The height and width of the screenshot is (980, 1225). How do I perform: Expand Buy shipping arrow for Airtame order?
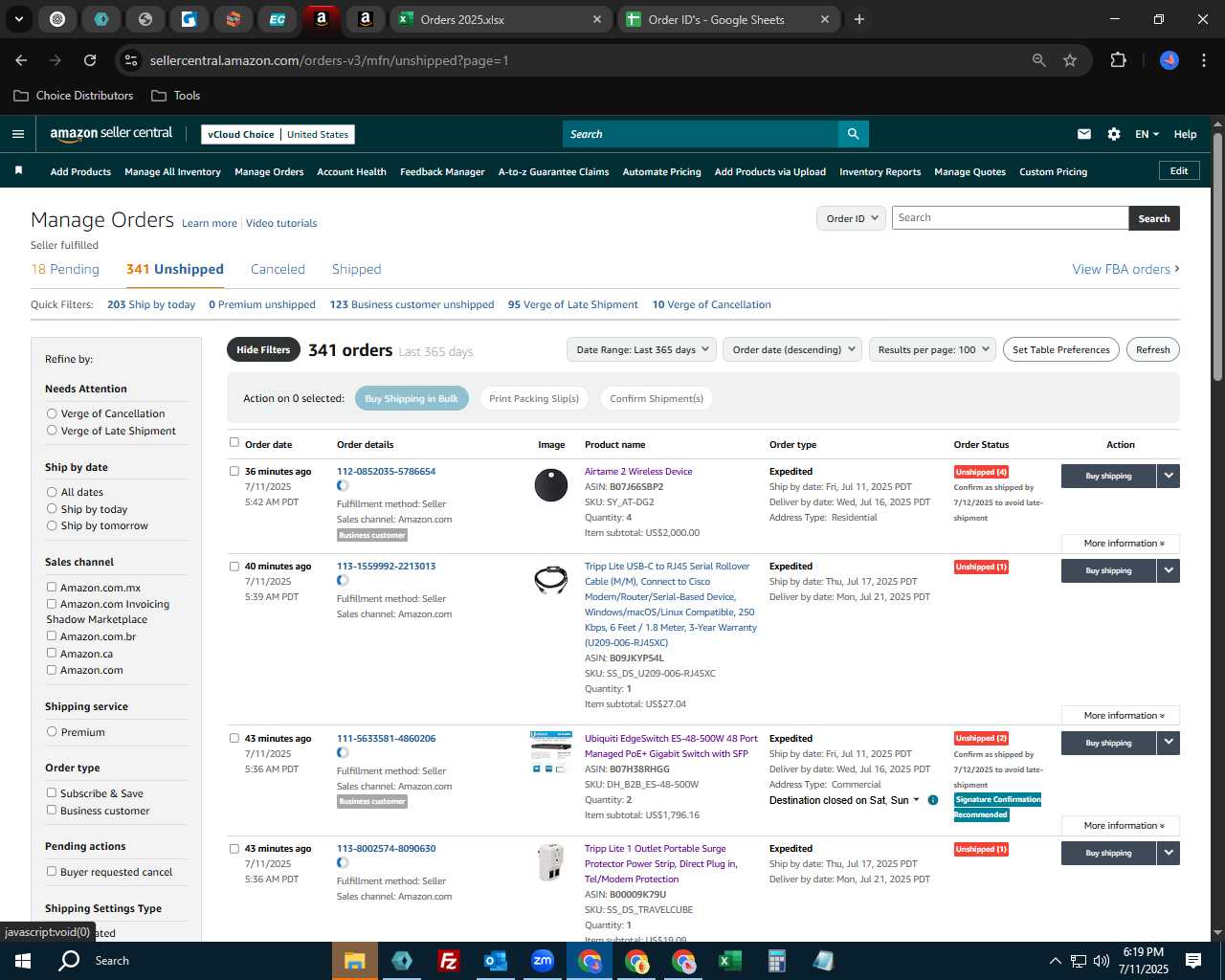coord(1168,476)
